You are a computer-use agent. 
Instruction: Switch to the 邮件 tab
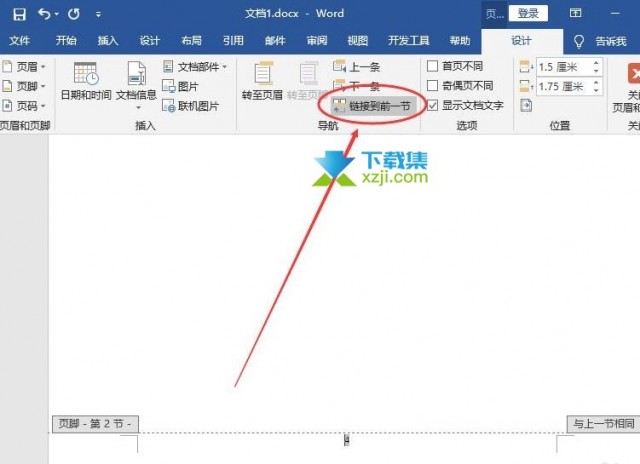[x=275, y=41]
